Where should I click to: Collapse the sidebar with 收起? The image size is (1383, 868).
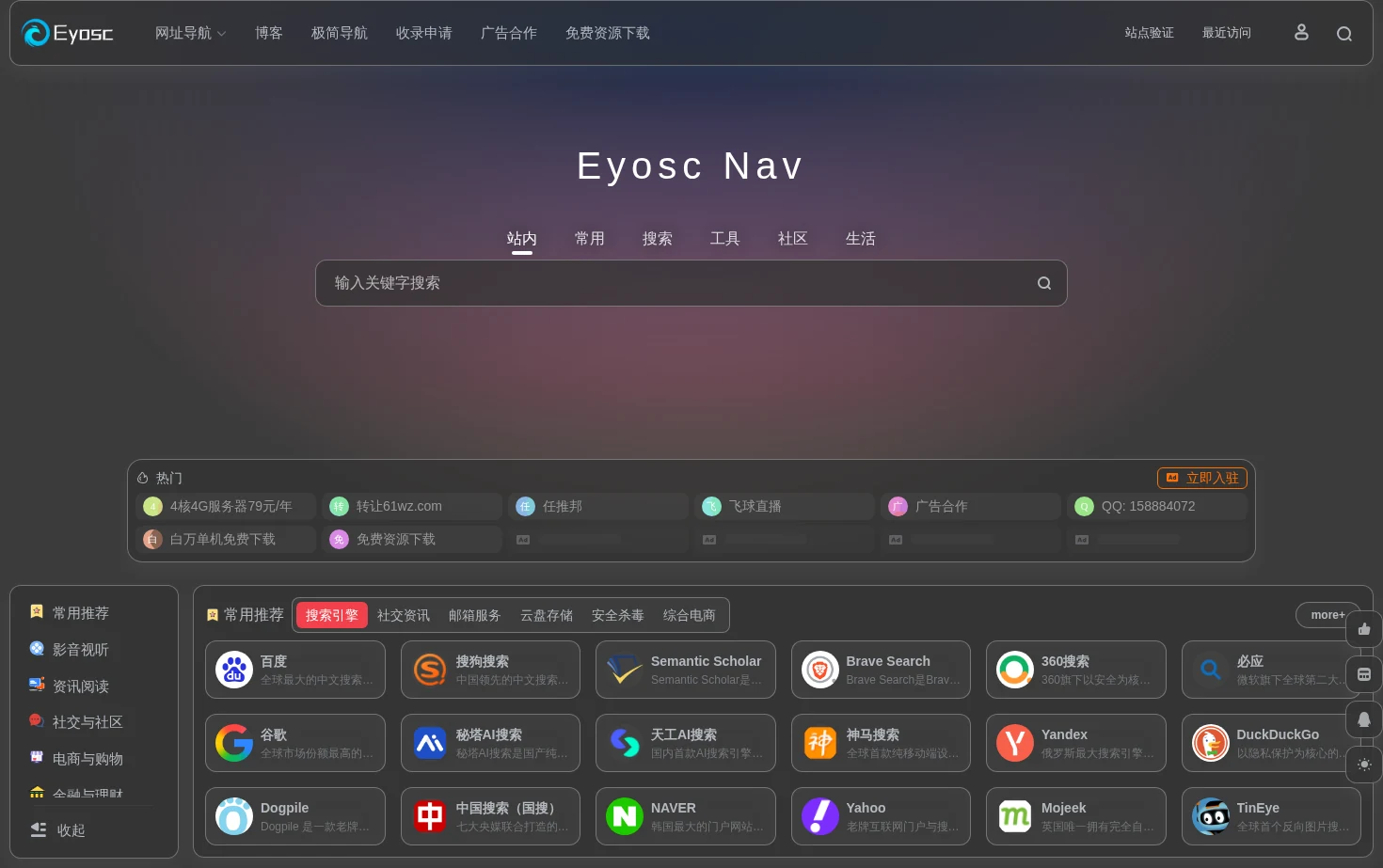(x=58, y=830)
